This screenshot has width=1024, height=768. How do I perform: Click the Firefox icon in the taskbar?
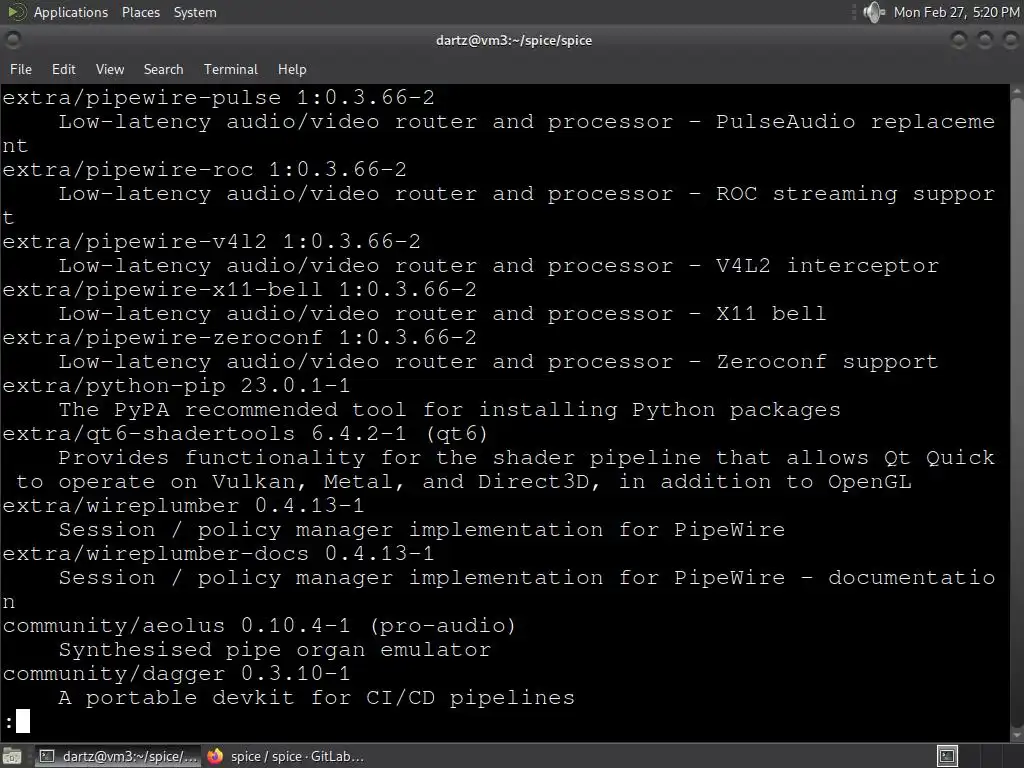coord(215,756)
